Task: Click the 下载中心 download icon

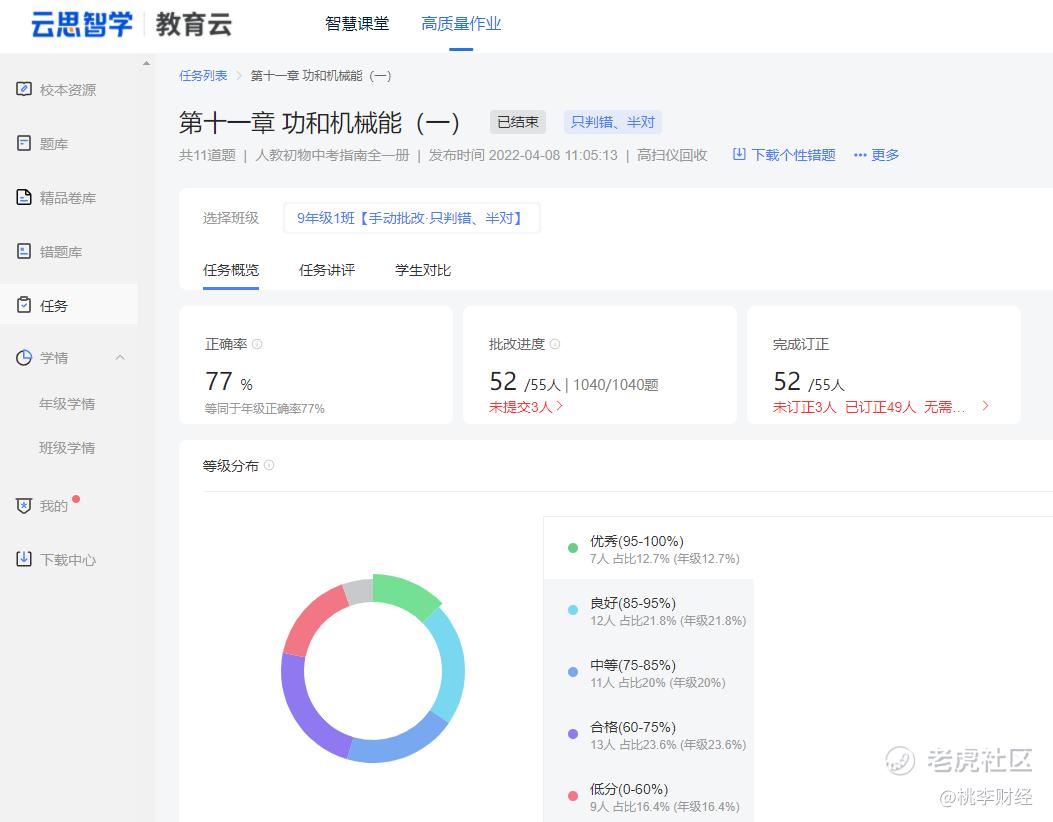Action: click(x=24, y=560)
